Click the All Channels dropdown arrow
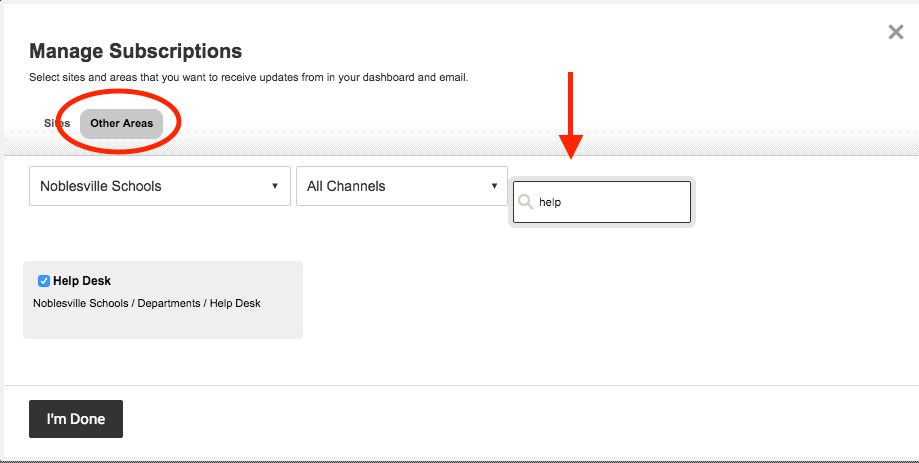 pyautogui.click(x=494, y=186)
